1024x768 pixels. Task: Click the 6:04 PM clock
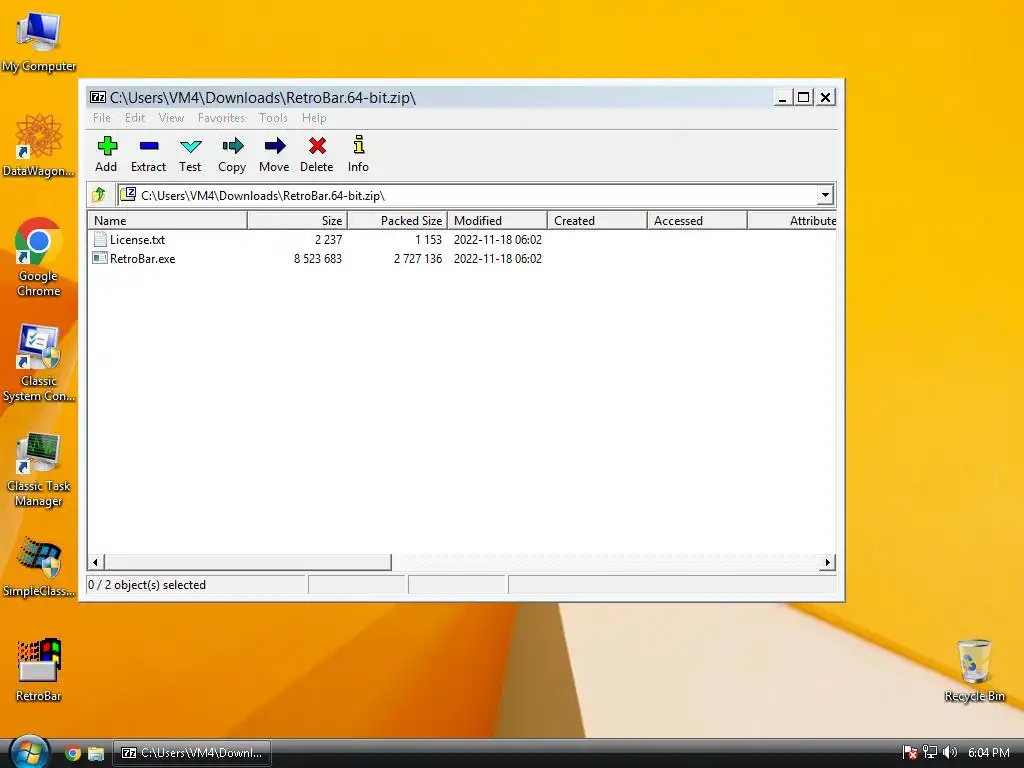pos(989,752)
